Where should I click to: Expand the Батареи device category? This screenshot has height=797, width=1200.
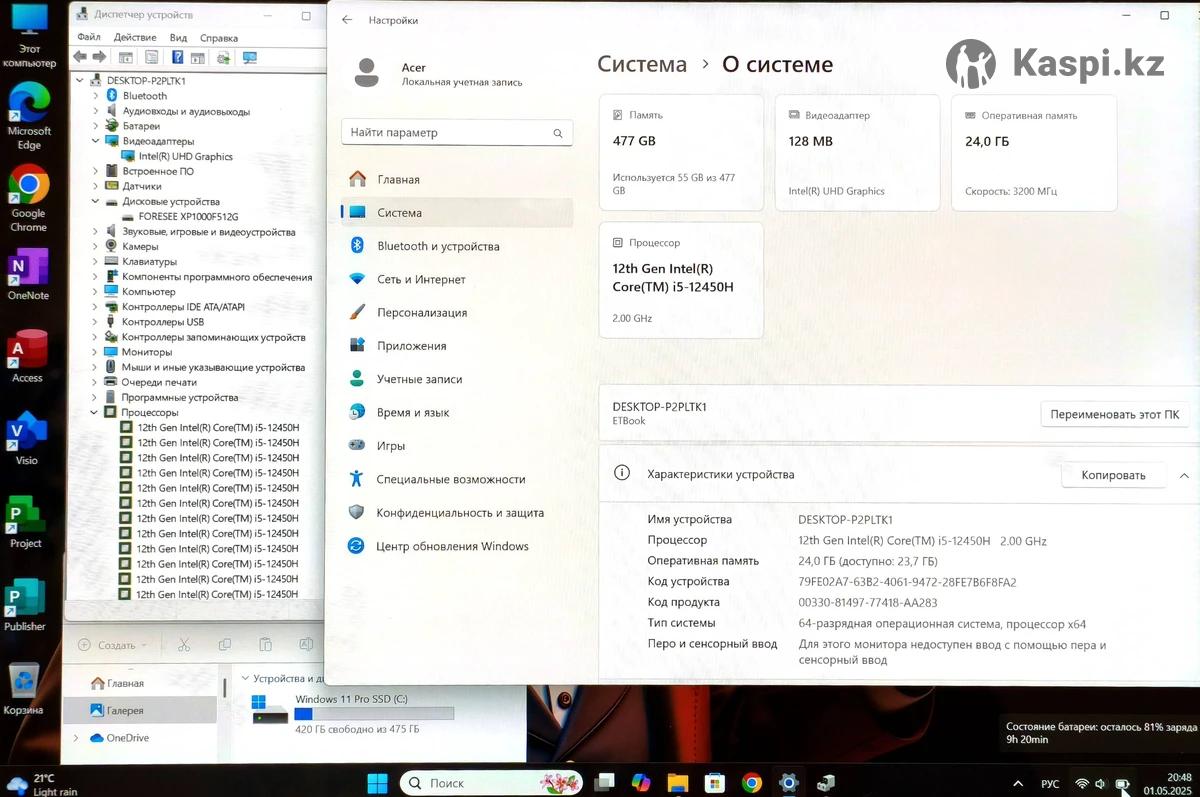(x=96, y=126)
